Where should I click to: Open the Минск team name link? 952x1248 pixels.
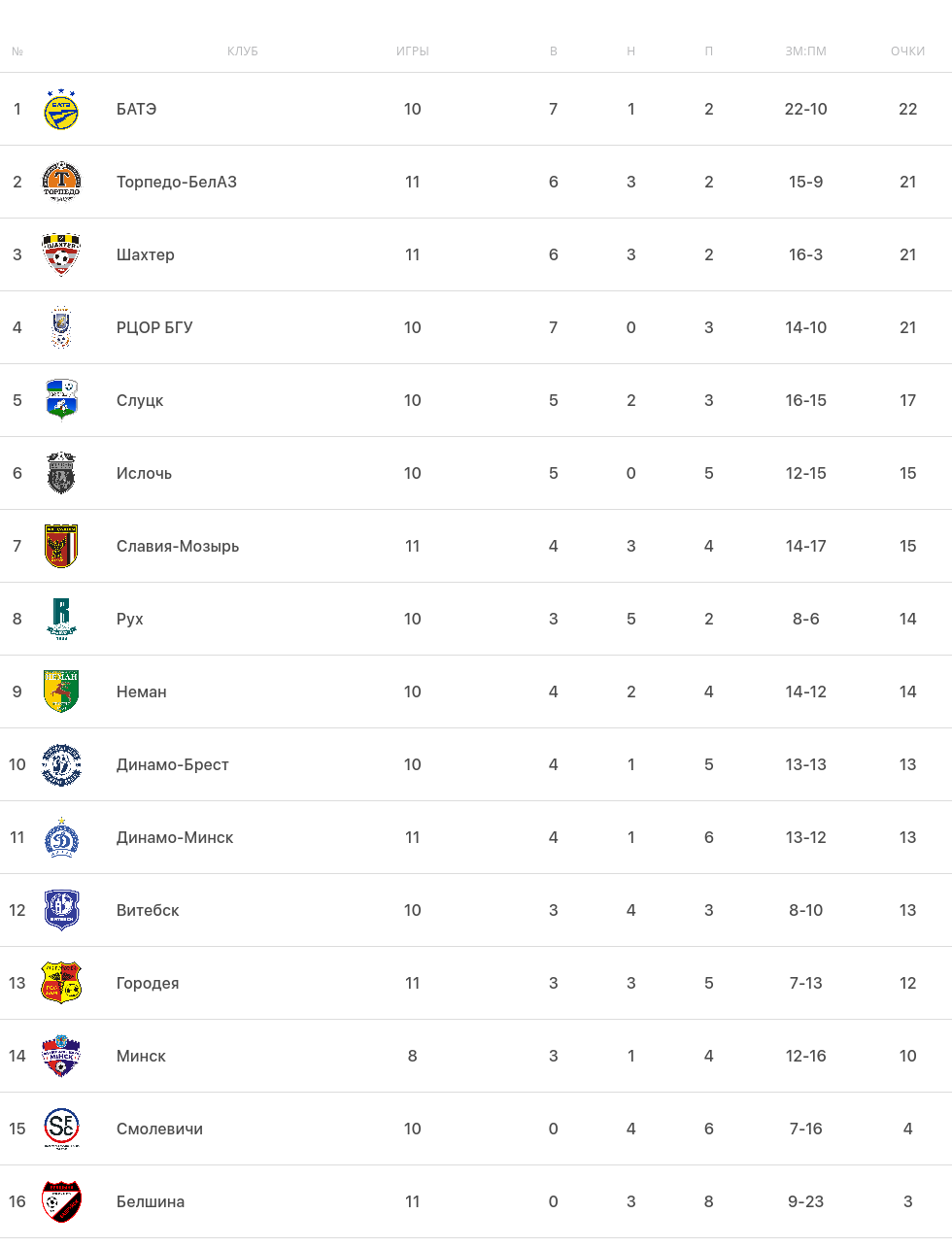(x=141, y=1057)
